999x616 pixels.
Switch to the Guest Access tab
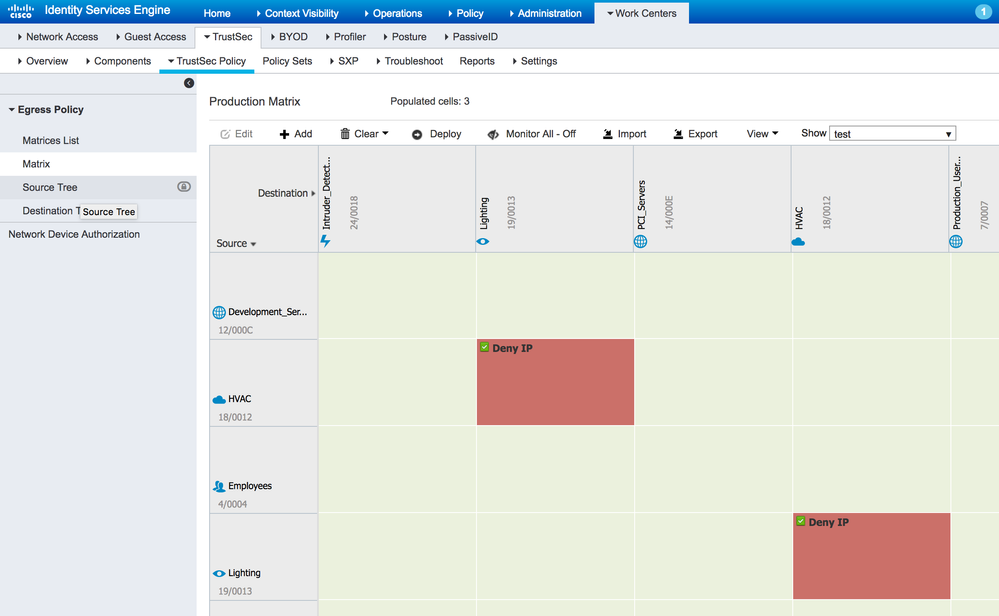coord(151,37)
